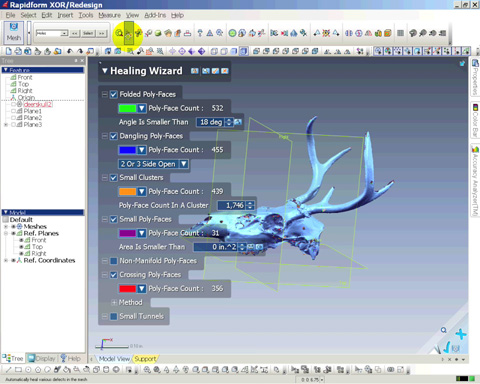Click the << previous button
480x384 pixels.
click(x=75, y=33)
